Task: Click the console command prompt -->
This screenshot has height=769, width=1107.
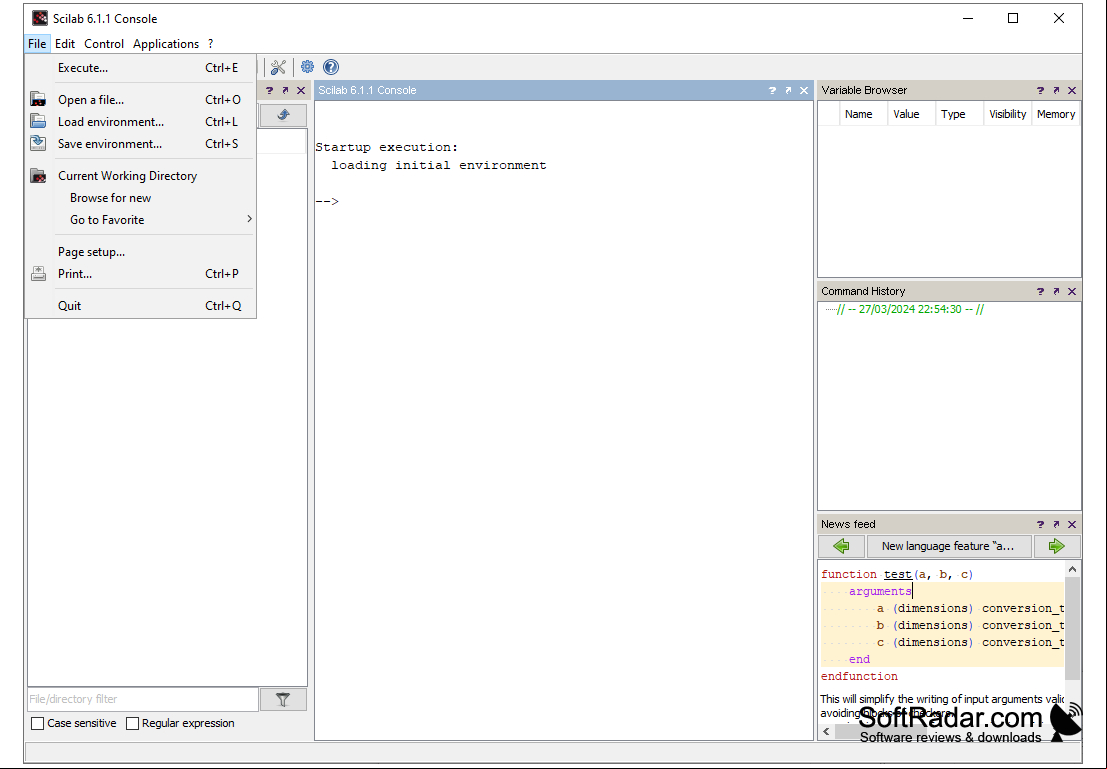Action: click(327, 201)
